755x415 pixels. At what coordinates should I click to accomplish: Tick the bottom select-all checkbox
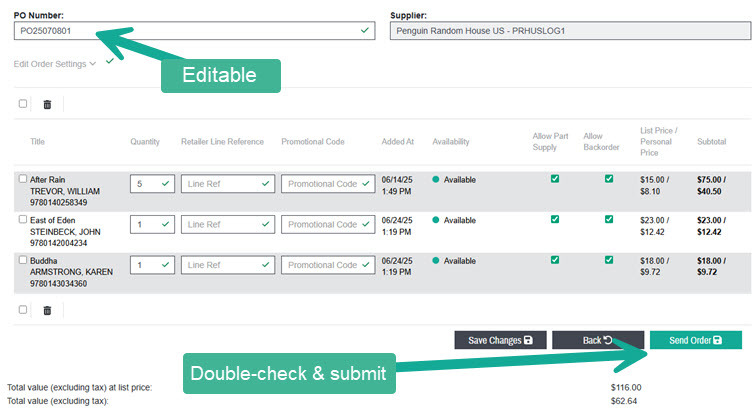(23, 310)
